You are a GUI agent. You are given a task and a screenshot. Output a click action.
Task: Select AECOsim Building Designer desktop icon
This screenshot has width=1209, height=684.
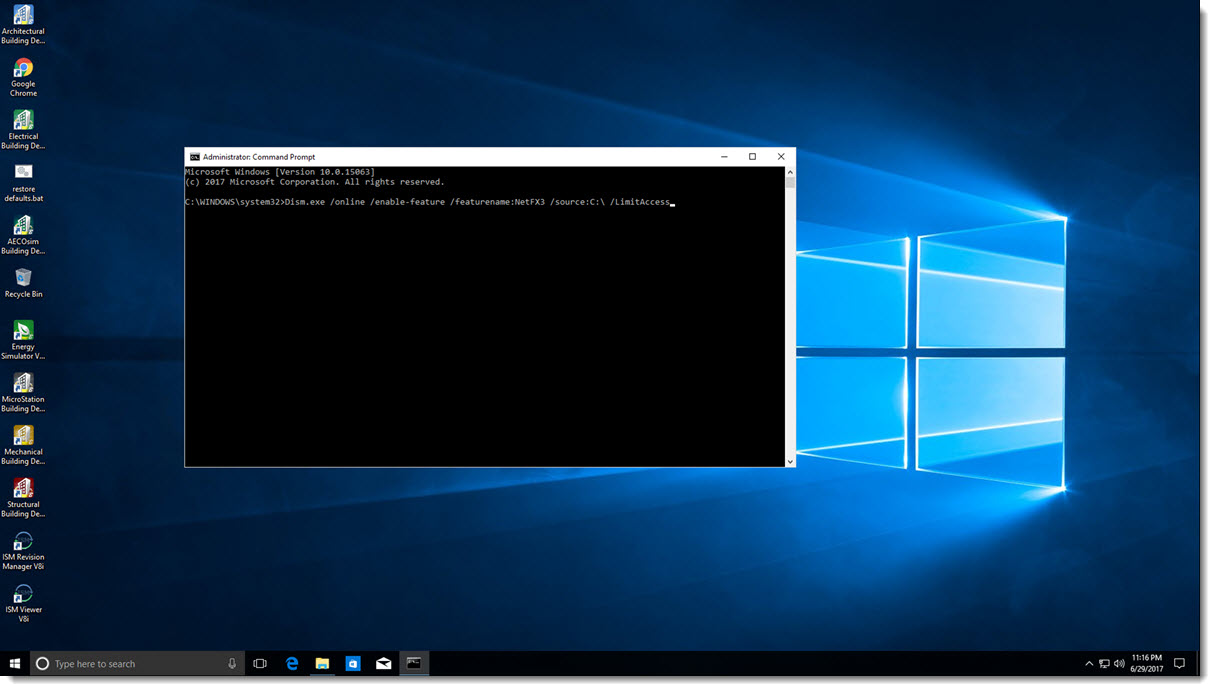(23, 234)
